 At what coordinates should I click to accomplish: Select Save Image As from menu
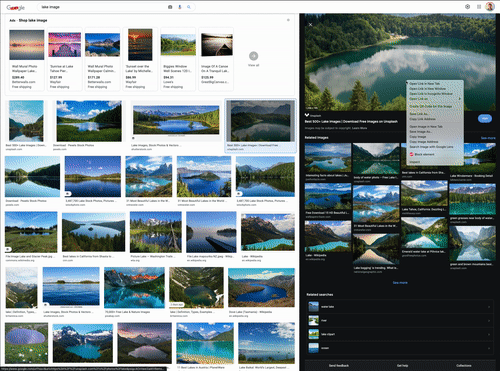click(x=420, y=132)
